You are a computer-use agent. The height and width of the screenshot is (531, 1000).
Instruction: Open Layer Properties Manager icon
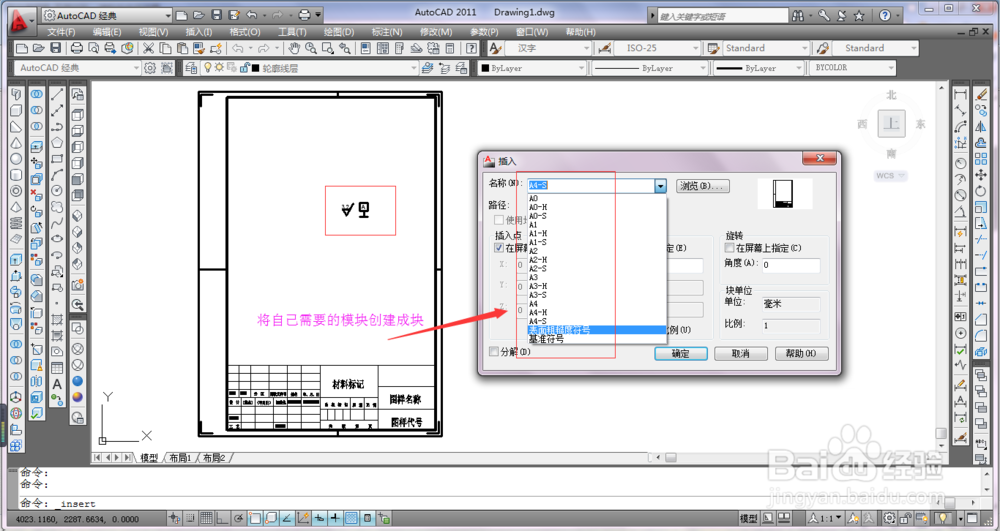pyautogui.click(x=191, y=68)
